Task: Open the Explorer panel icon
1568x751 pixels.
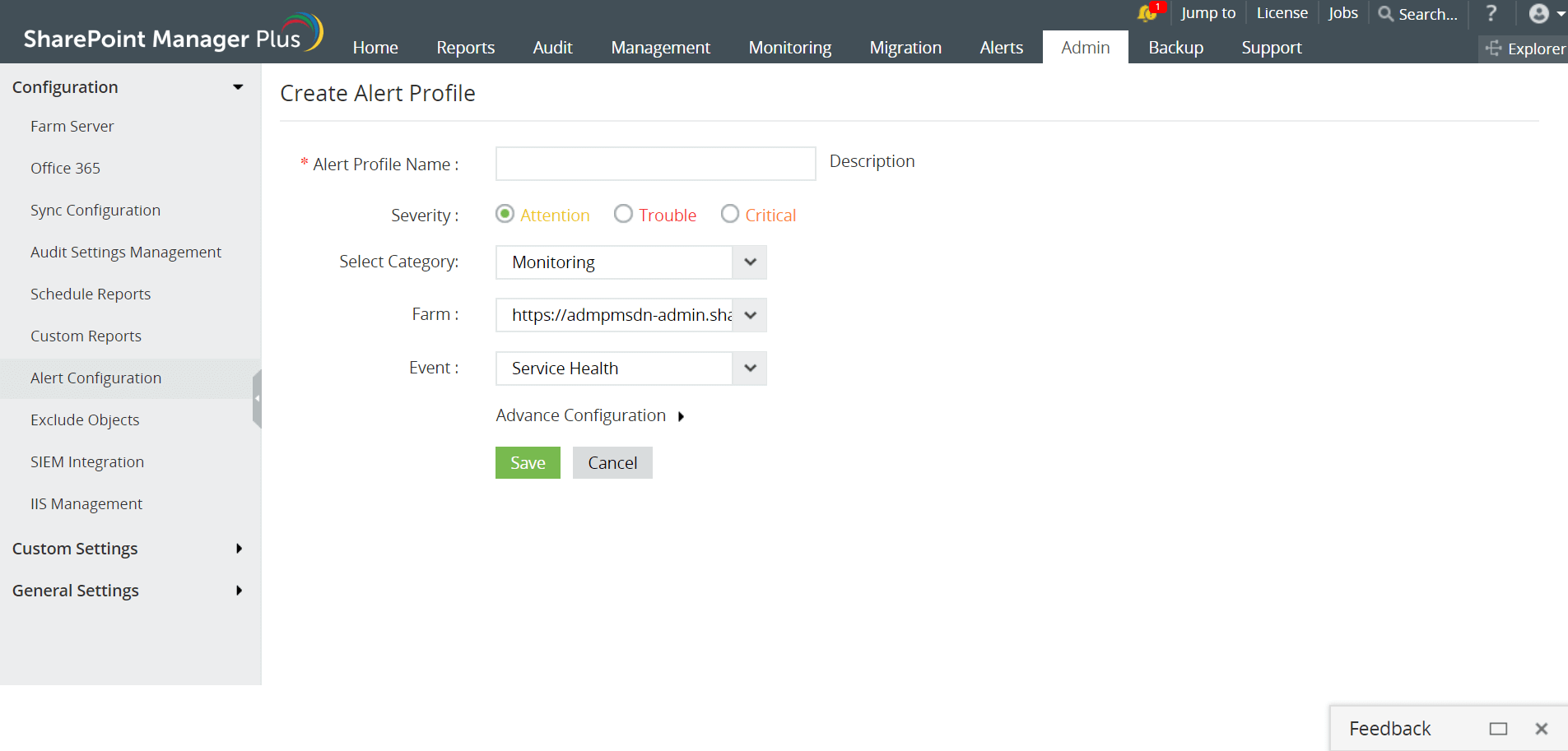Action: (1493, 49)
